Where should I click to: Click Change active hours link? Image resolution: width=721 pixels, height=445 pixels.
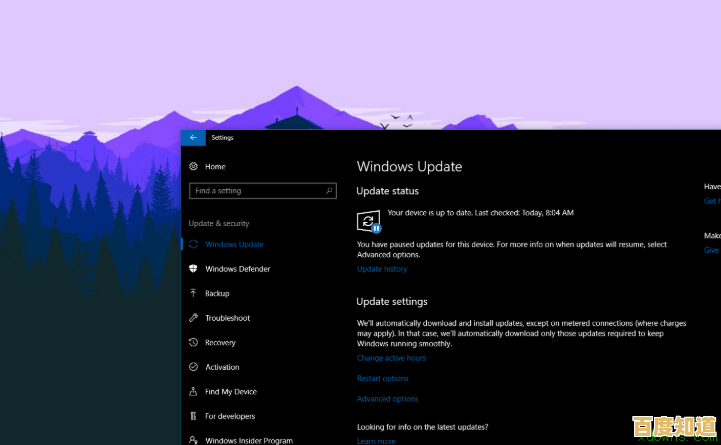pyautogui.click(x=391, y=358)
